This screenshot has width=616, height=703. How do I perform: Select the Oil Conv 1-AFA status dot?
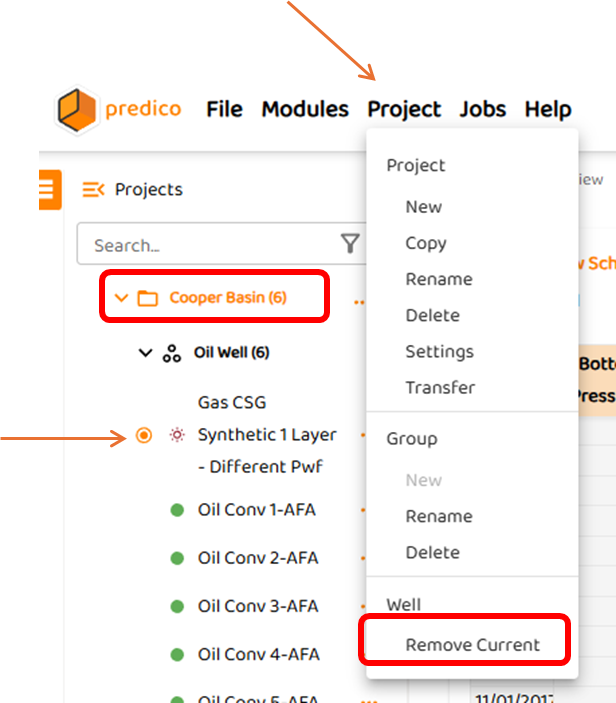click(x=177, y=510)
